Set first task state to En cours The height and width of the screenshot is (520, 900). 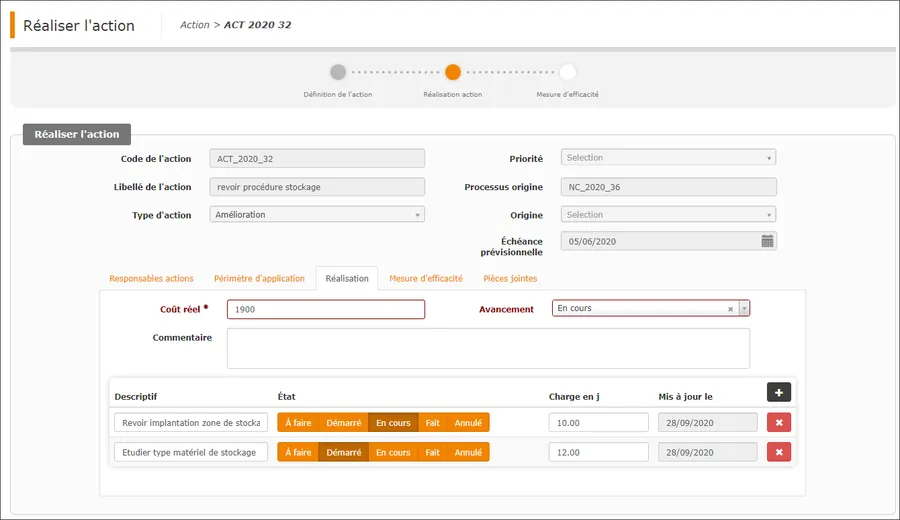click(393, 422)
